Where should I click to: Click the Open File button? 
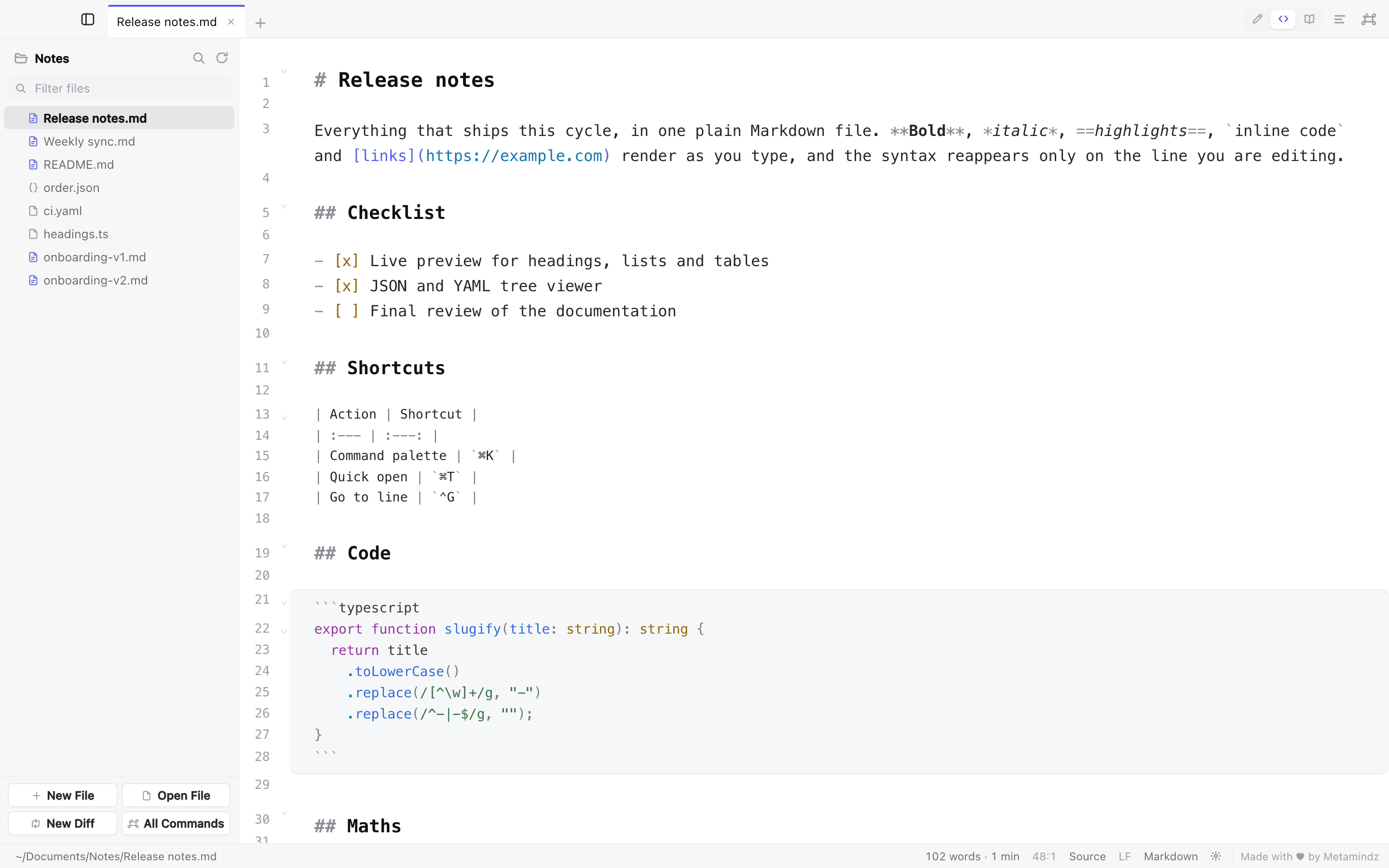(x=176, y=795)
